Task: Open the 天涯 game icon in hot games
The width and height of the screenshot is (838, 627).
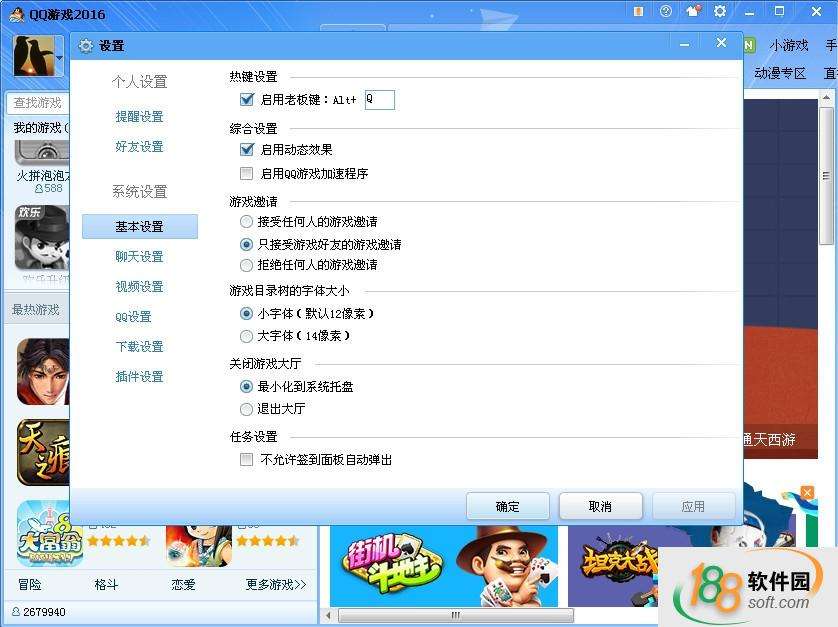Action: click(x=43, y=452)
